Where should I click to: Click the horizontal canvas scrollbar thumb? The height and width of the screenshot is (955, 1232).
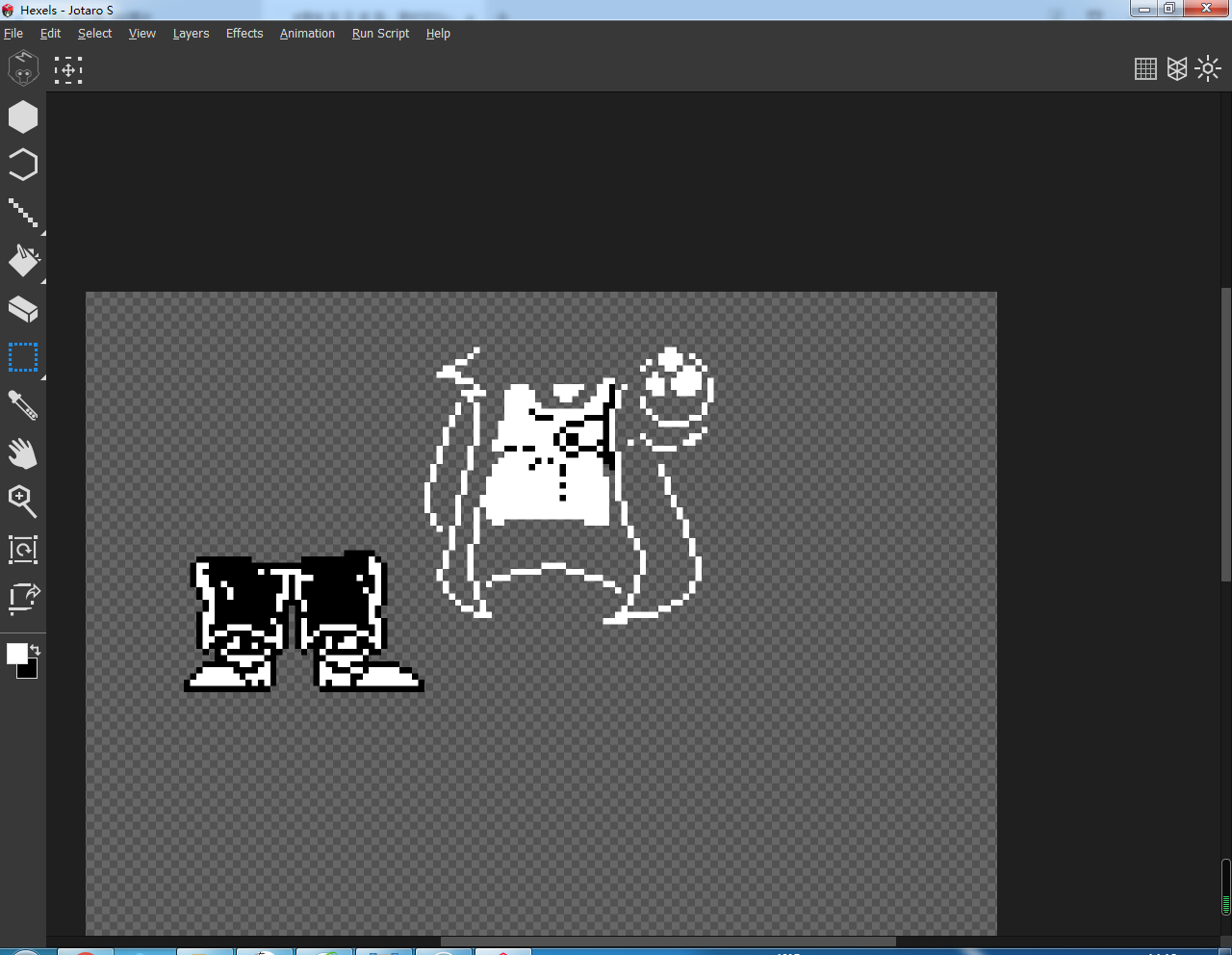pos(668,942)
